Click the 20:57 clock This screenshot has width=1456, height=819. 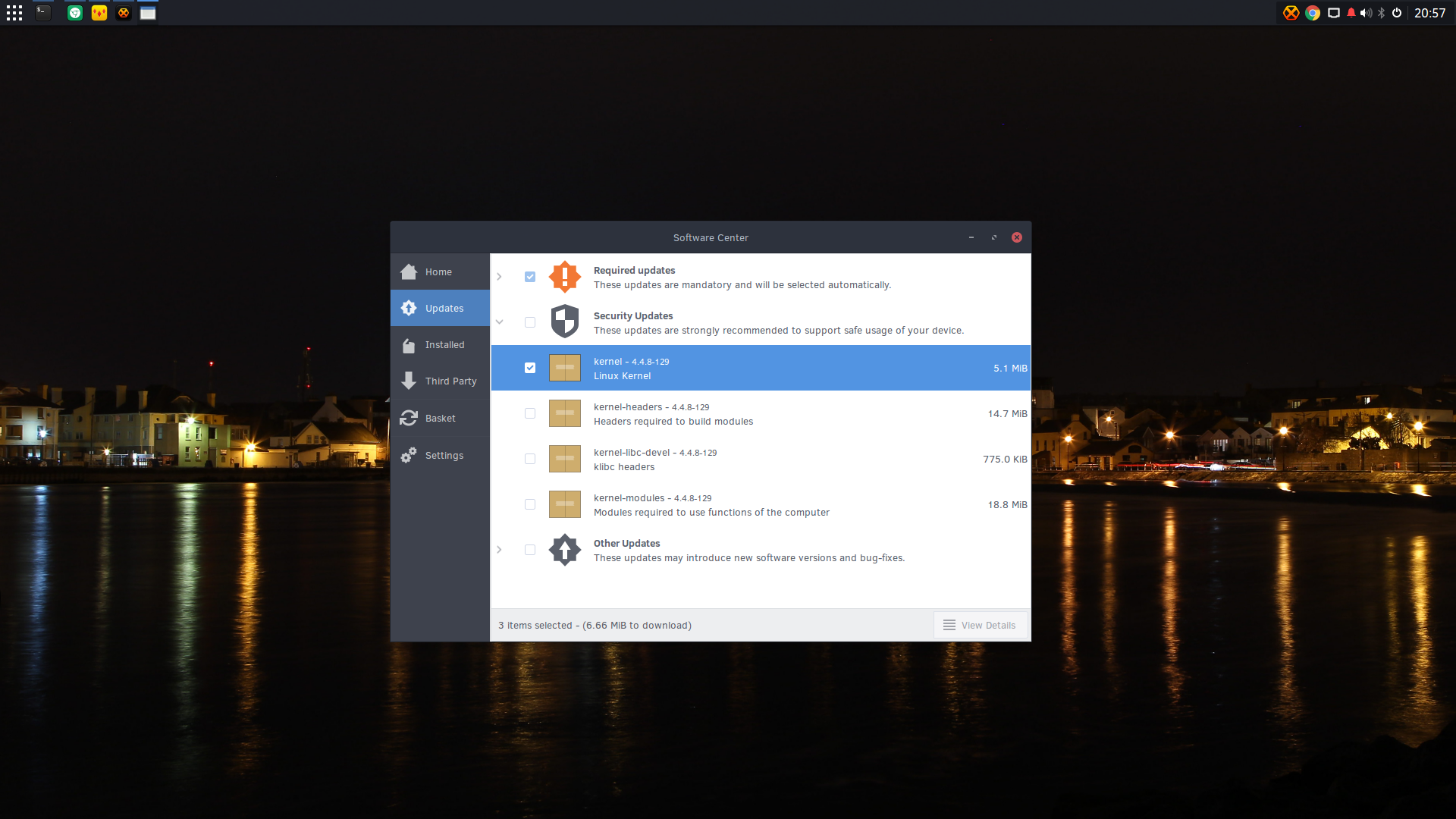point(1429,13)
